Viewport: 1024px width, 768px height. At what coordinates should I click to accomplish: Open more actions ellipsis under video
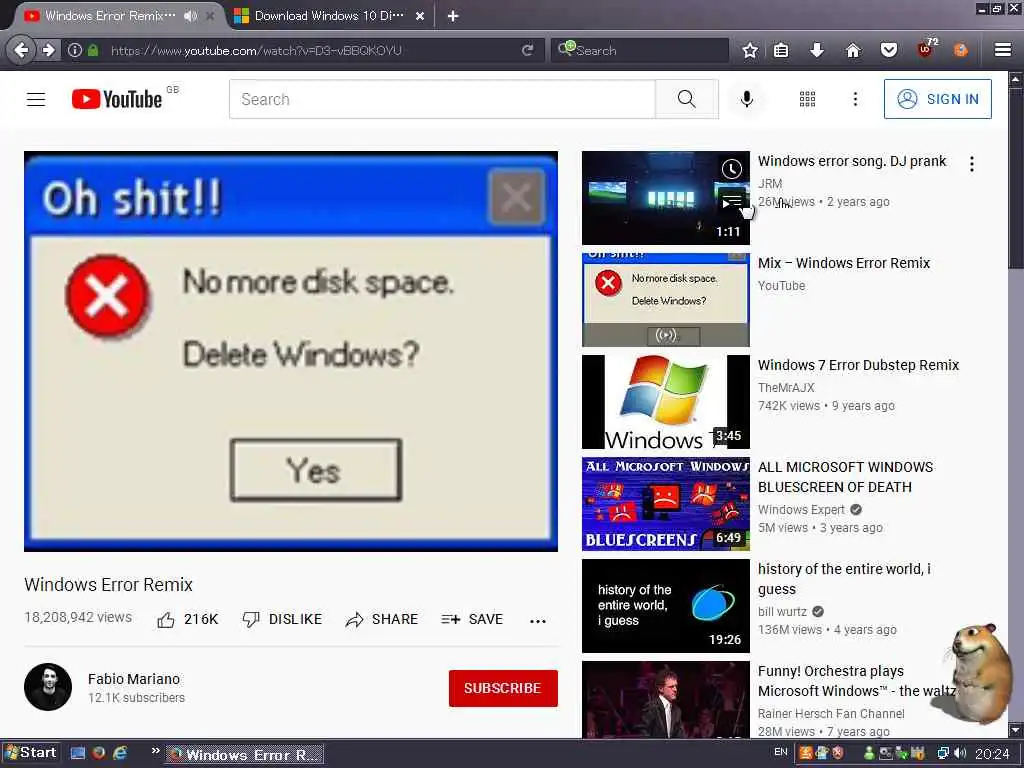[x=537, y=621]
